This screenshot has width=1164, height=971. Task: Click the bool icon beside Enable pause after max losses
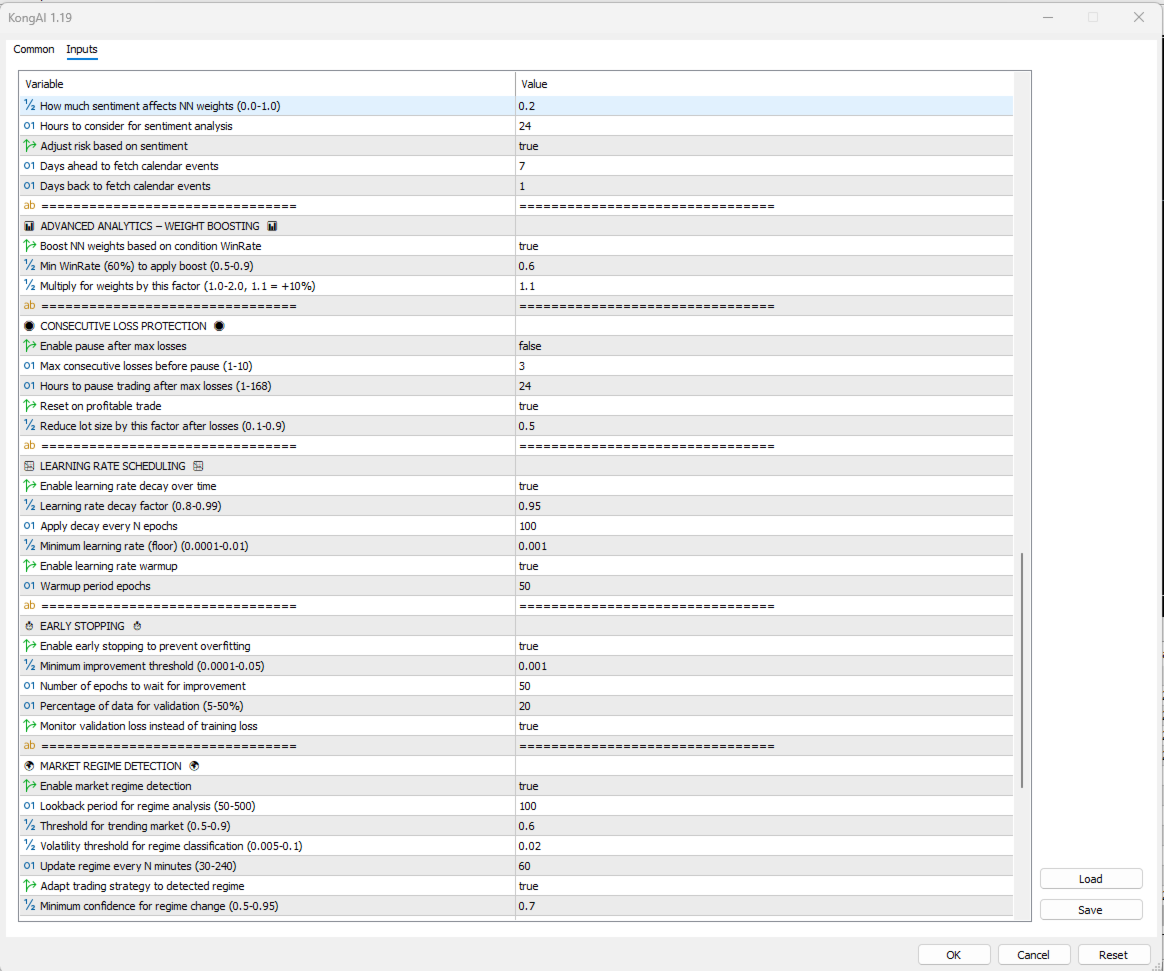coord(29,346)
